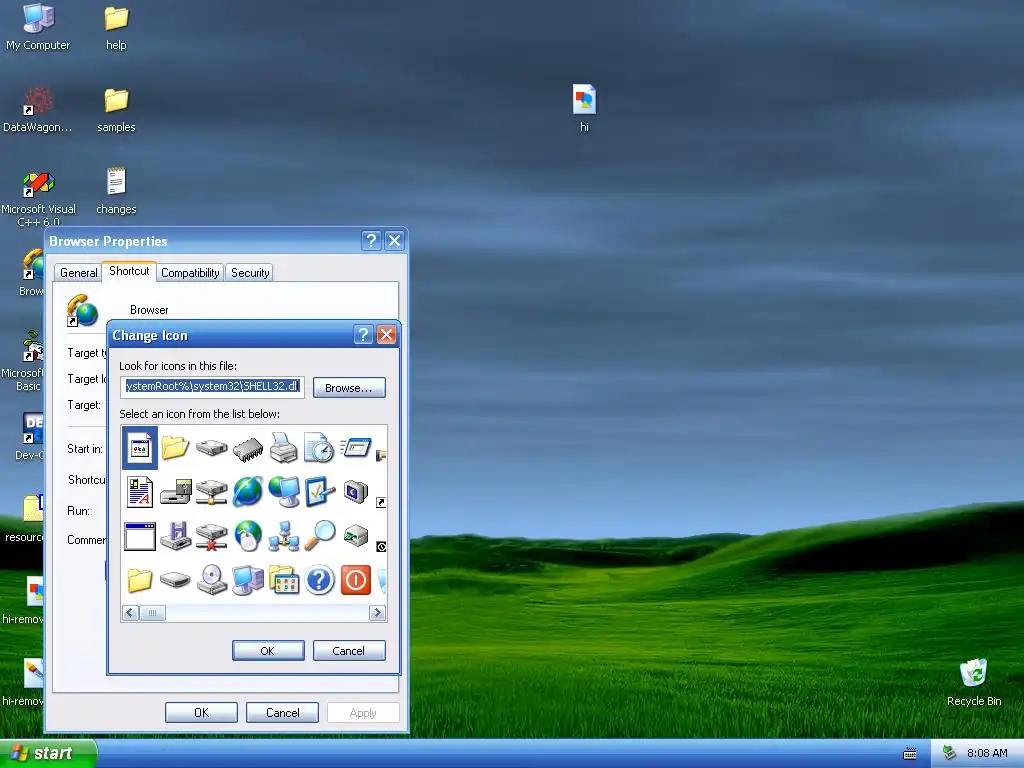Open the Compatibility tab
Screen dimensions: 1024x768
tap(190, 273)
